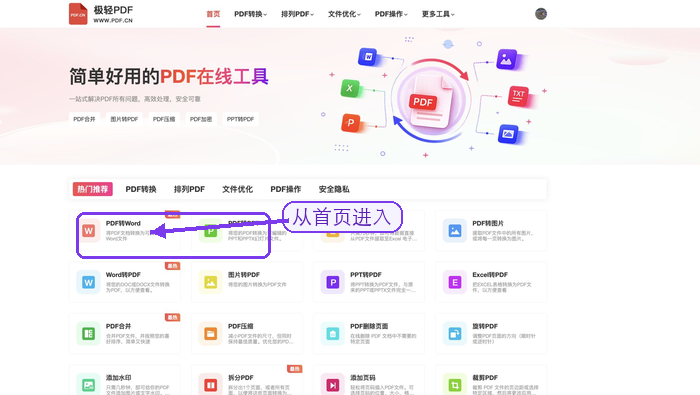This screenshot has width=700, height=395.
Task: Expand the 更多工具 dropdown menu
Action: tap(438, 14)
